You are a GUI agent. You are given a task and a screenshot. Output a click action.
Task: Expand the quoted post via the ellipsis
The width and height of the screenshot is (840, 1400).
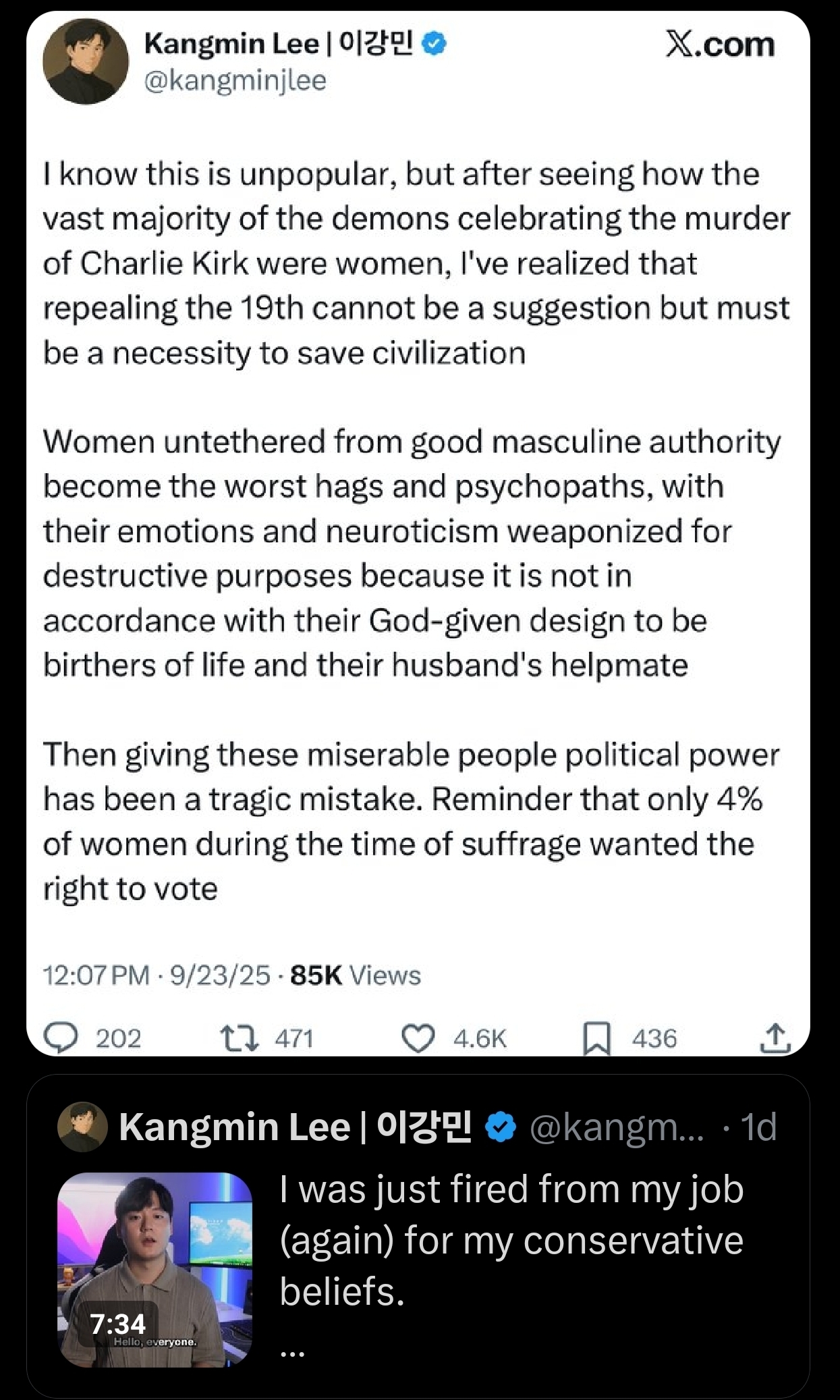tap(293, 1351)
